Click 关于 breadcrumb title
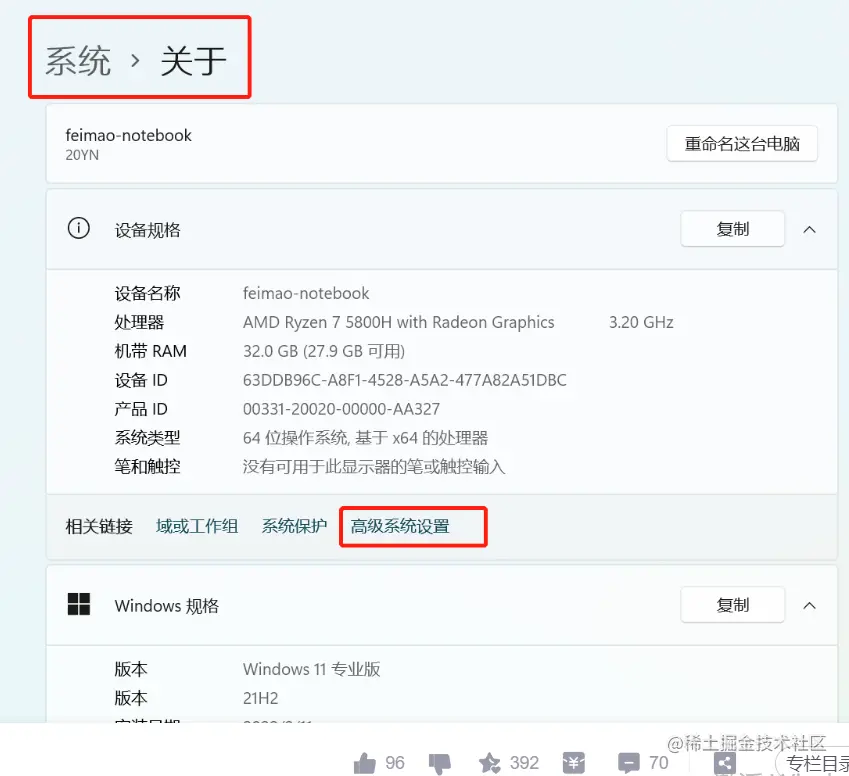 pyautogui.click(x=193, y=61)
